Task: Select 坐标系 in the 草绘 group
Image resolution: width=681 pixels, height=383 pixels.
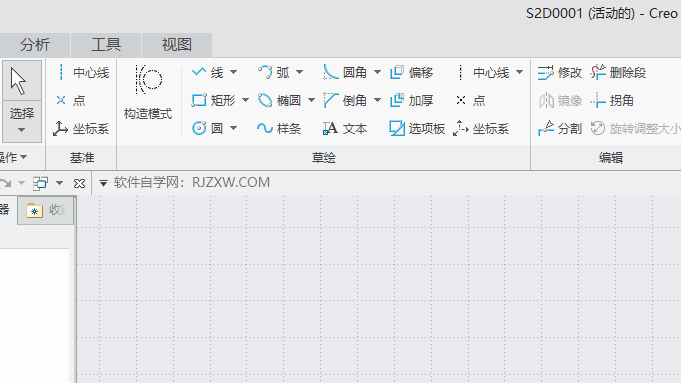Action: tap(481, 129)
